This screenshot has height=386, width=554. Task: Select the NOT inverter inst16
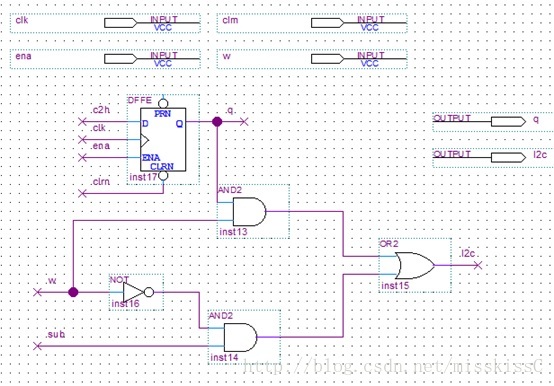point(138,292)
